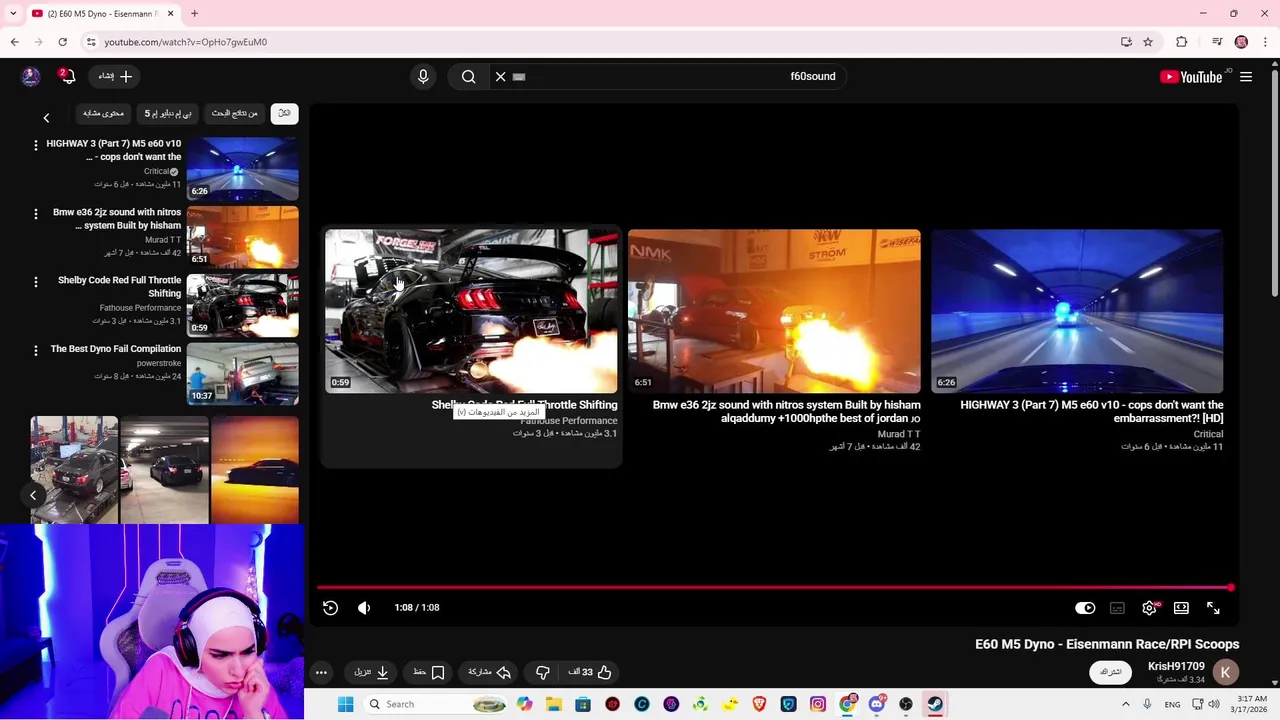
Task: Like the video (33 ألف)
Action: click(590, 673)
